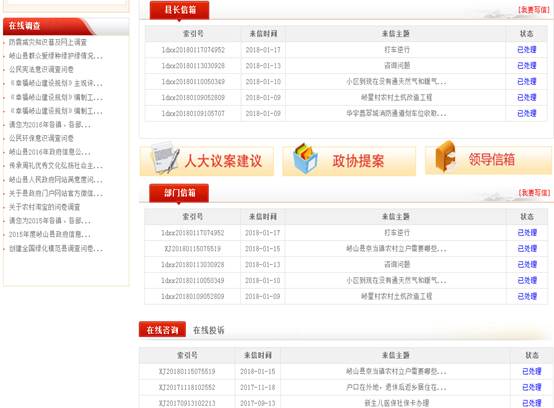Click 我要写信 link beside 部门信箱
This screenshot has width=554, height=408.
[534, 193]
